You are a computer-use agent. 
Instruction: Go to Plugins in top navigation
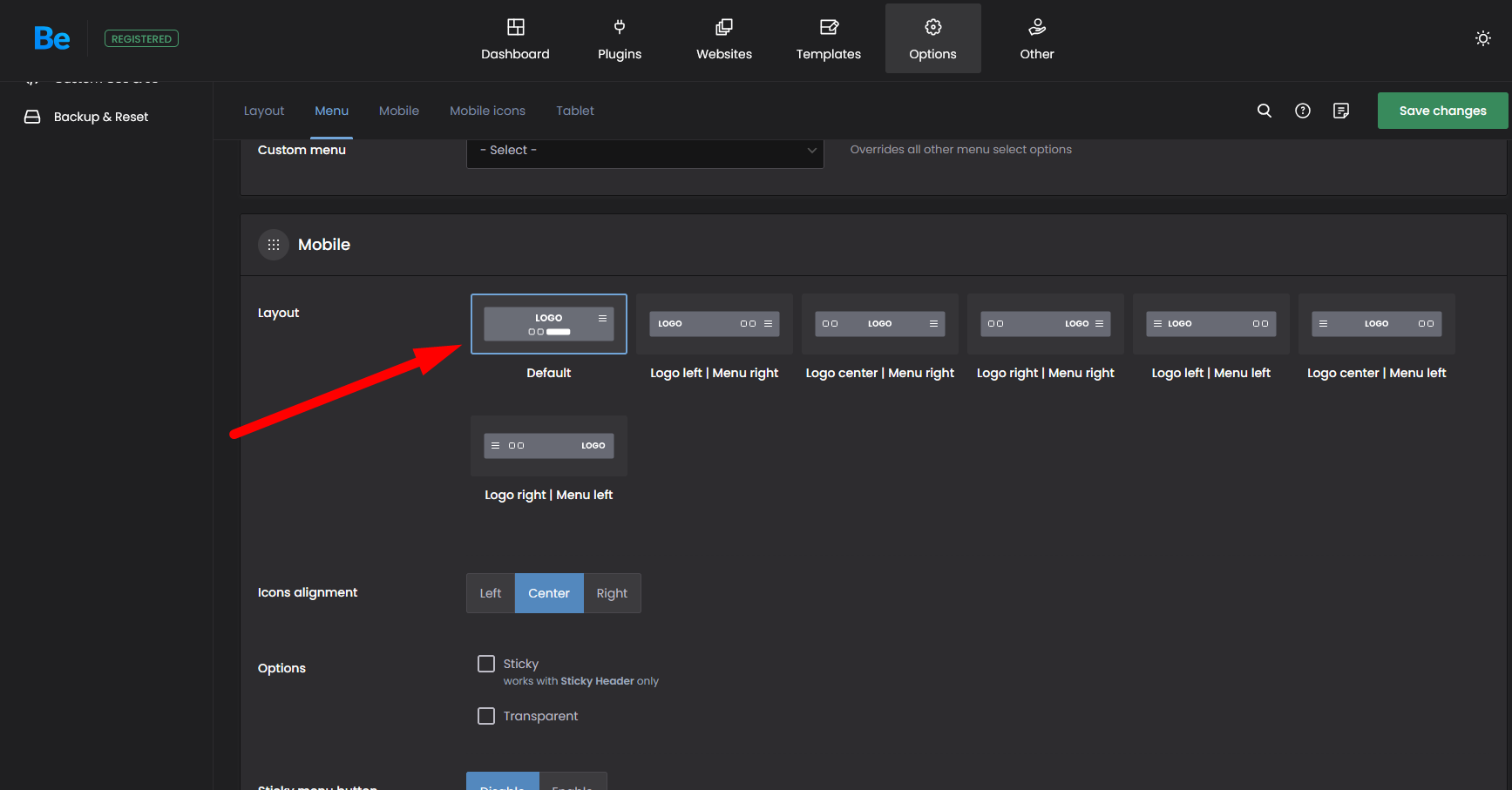pos(619,39)
